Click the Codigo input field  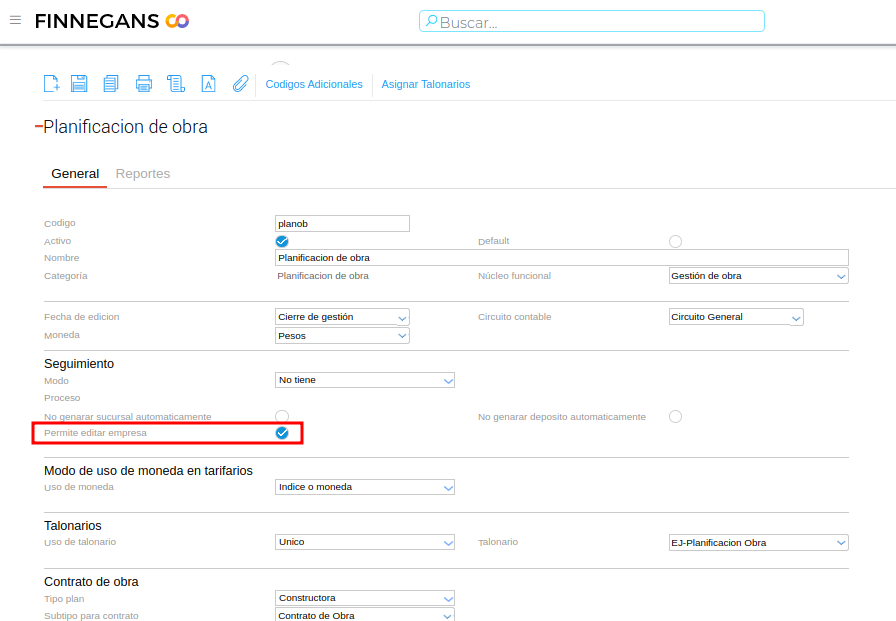pyautogui.click(x=342, y=223)
